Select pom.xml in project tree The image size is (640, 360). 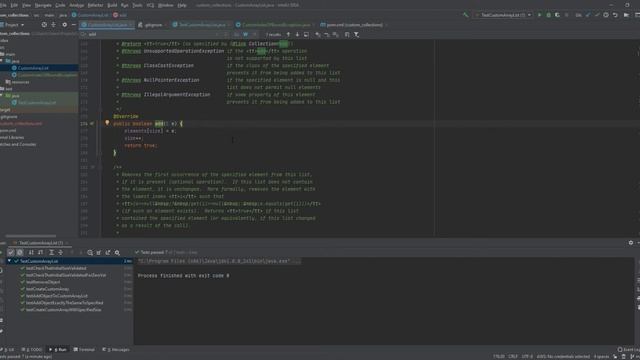[8, 131]
